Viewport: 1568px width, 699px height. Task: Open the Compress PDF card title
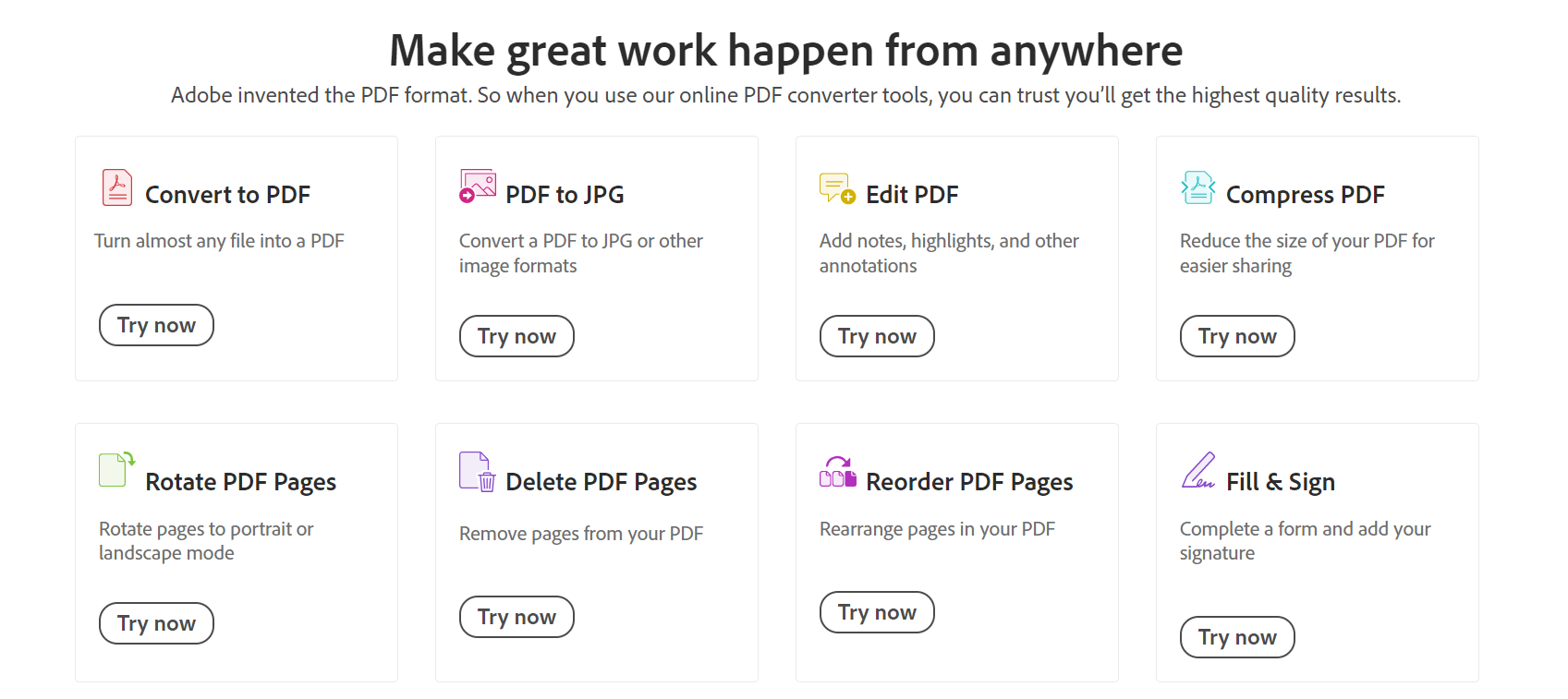coord(1305,195)
